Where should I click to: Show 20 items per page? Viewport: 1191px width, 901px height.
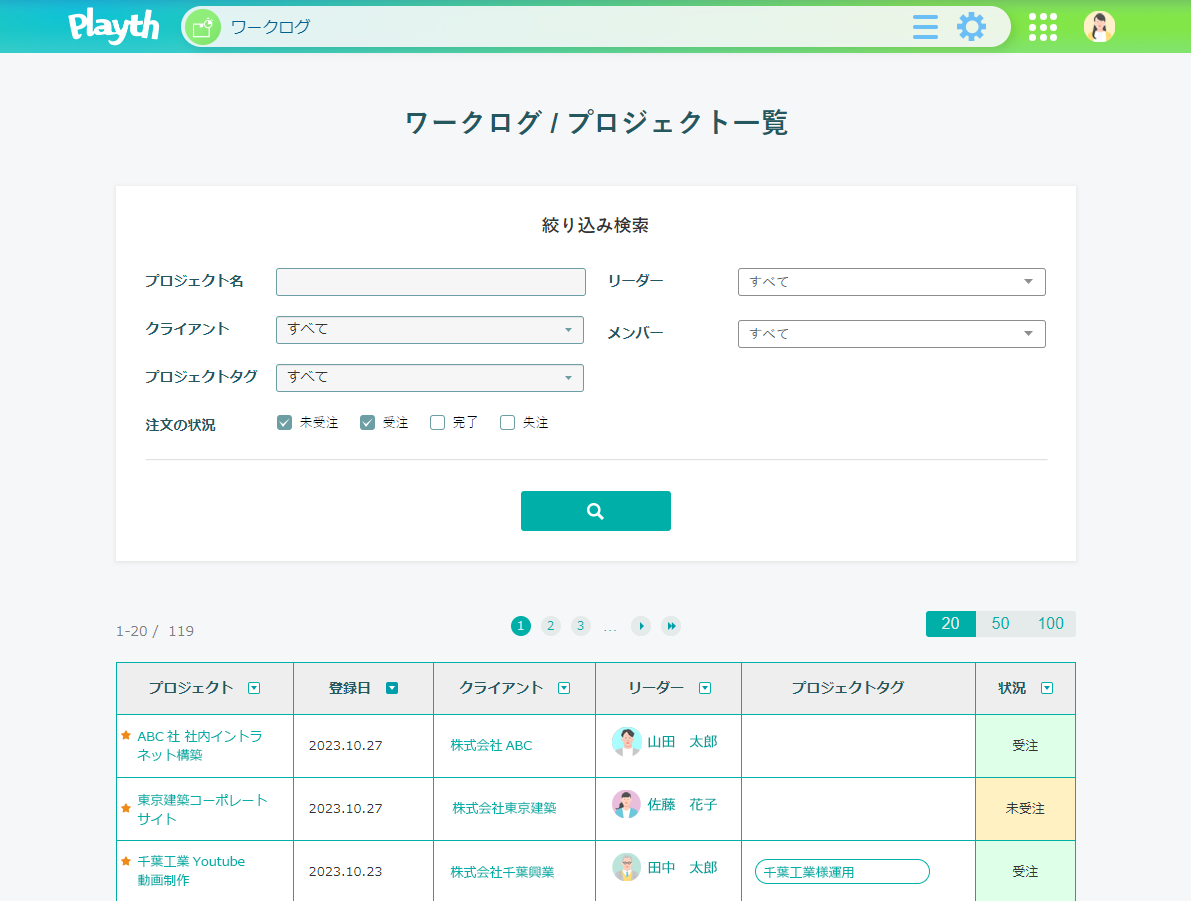coord(950,624)
